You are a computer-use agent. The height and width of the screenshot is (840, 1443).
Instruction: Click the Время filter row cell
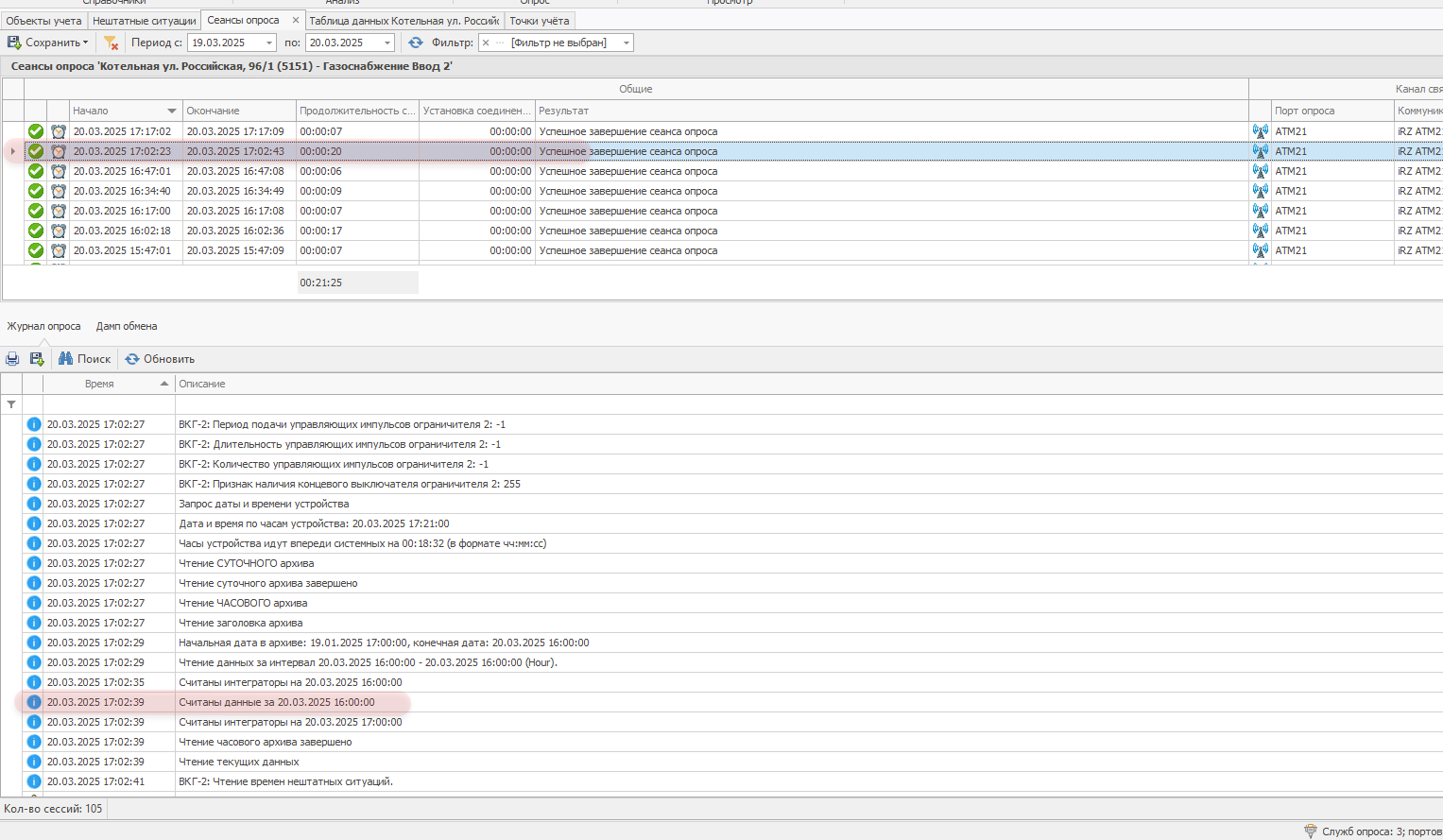109,404
